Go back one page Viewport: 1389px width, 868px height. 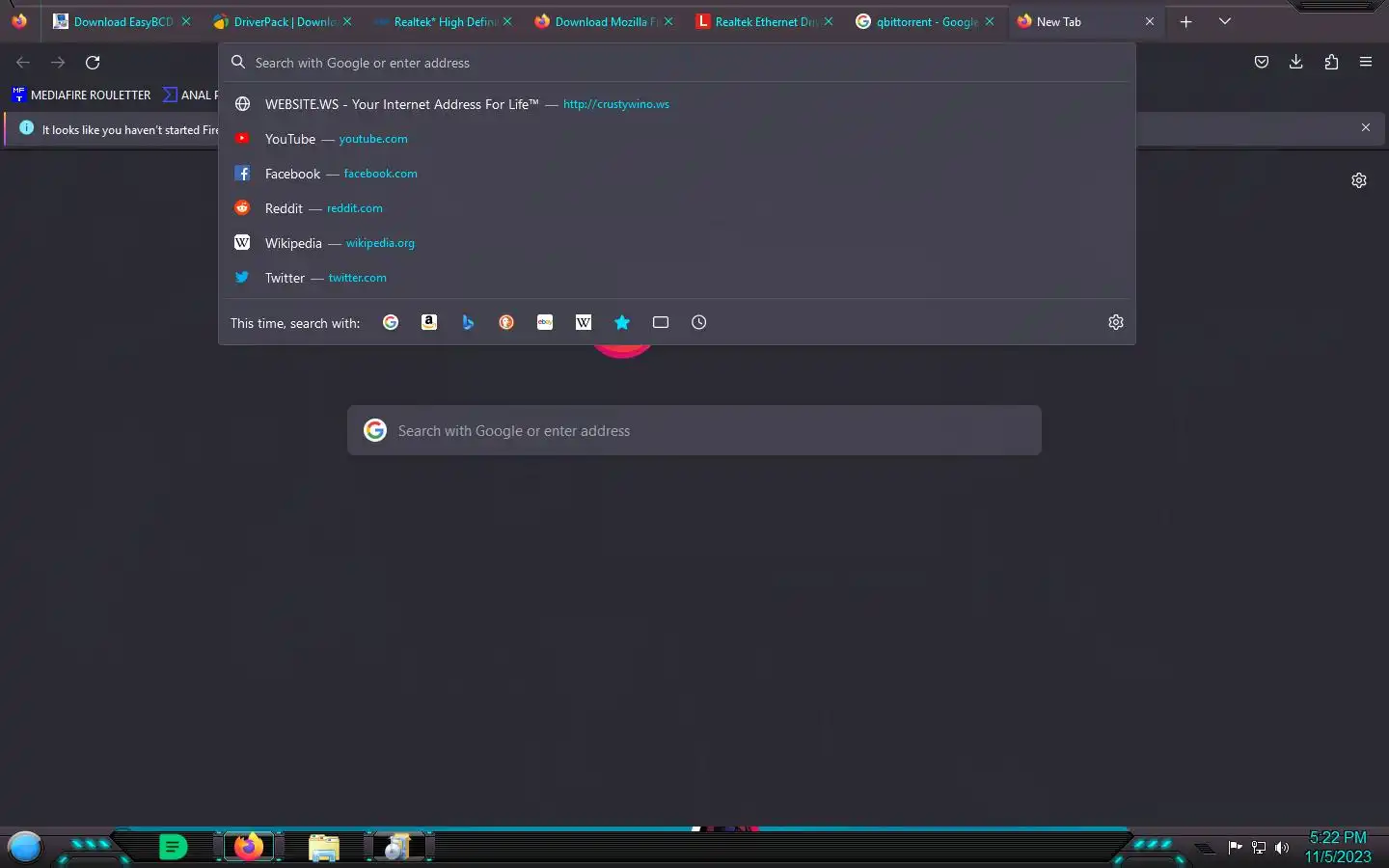[23, 62]
